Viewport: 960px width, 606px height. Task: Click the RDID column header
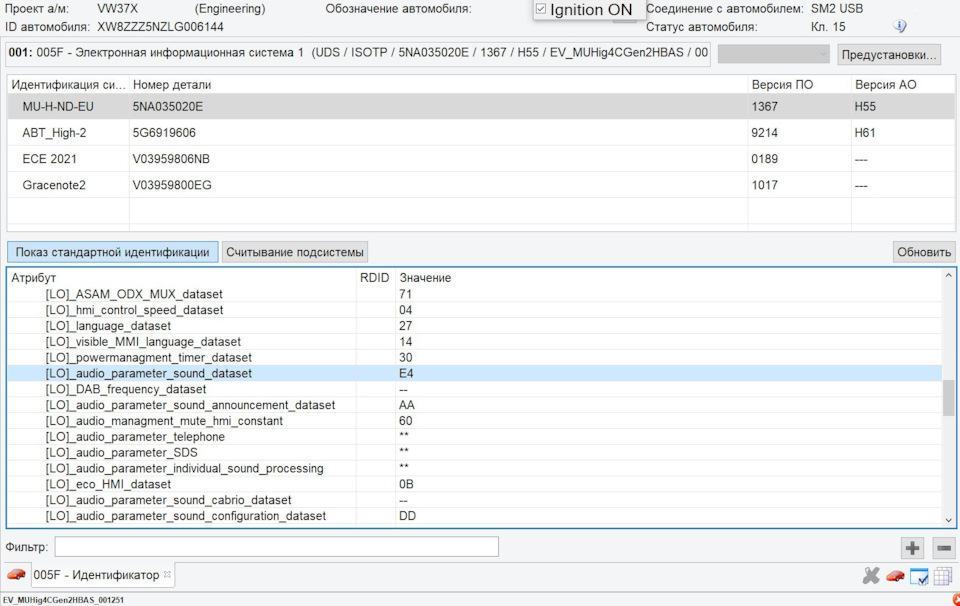[x=375, y=278]
